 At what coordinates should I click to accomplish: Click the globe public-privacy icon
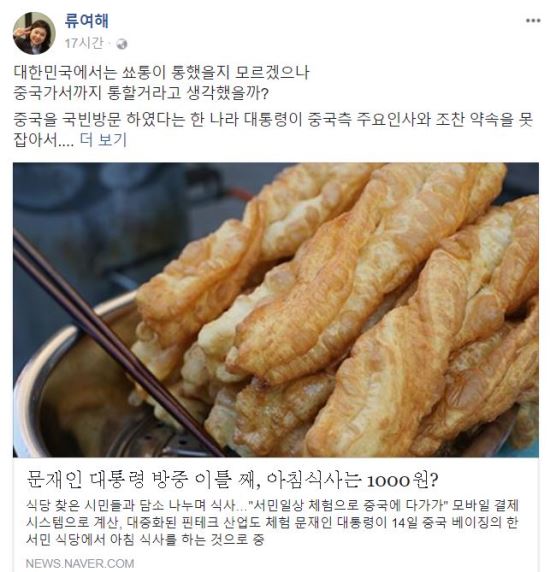[121, 44]
